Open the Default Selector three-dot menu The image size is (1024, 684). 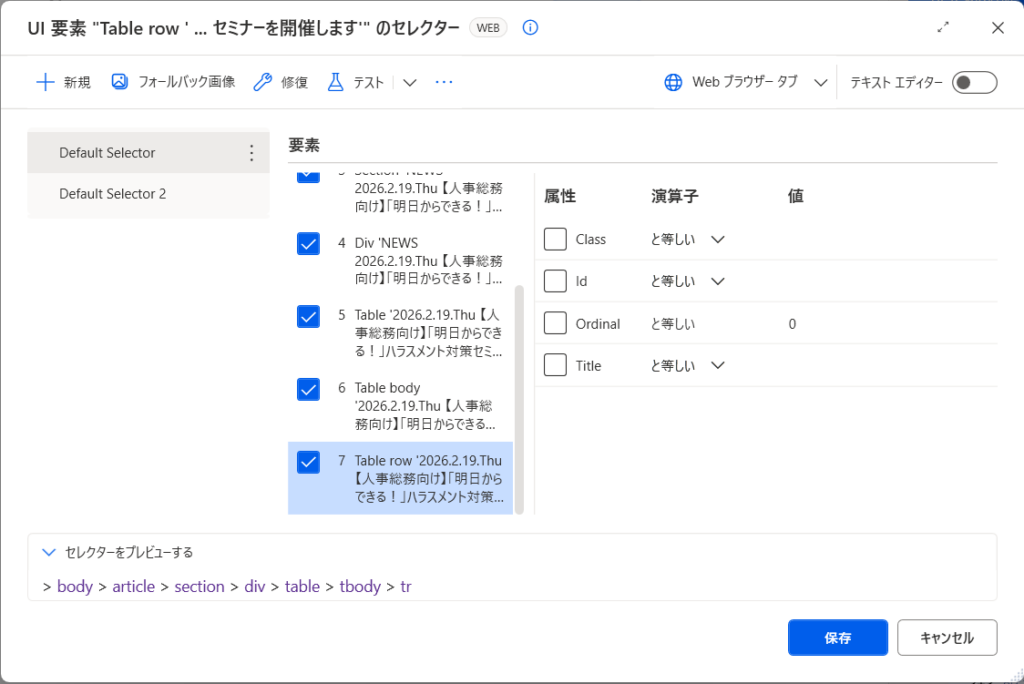pyautogui.click(x=251, y=153)
